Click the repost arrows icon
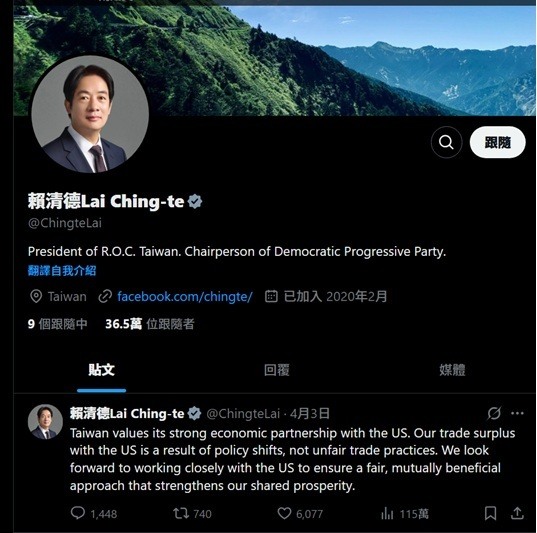The width and height of the screenshot is (537, 533). click(x=180, y=513)
